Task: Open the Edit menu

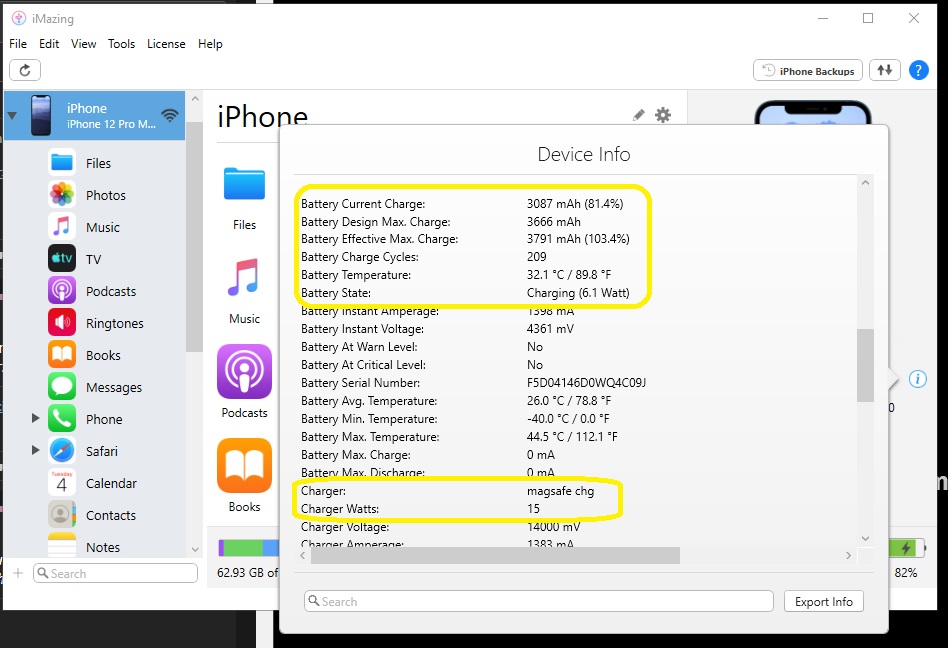Action: [x=49, y=44]
